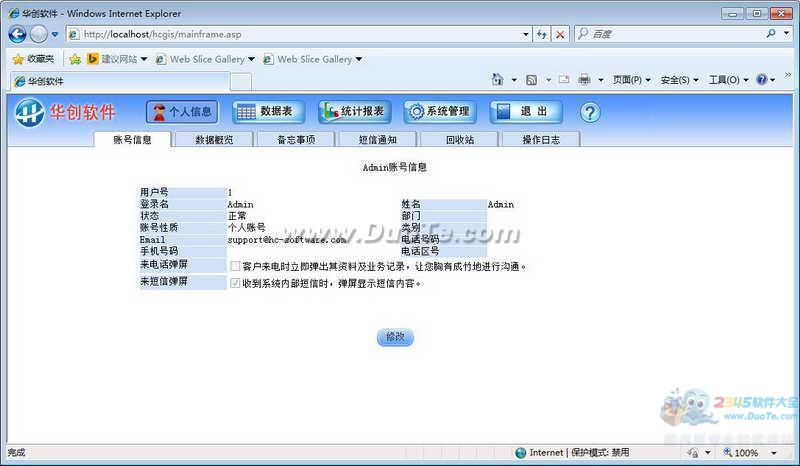Switch to the 数据概览 tab
Image resolution: width=800 pixels, height=466 pixels.
214,140
